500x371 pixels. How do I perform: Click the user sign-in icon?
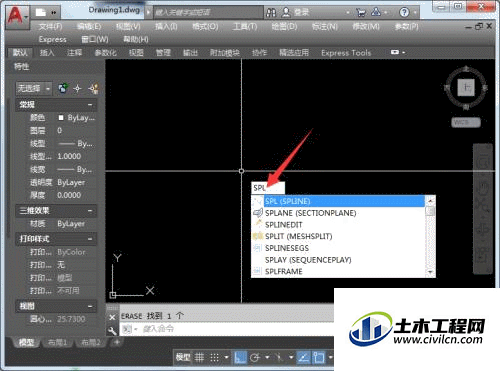[286, 12]
